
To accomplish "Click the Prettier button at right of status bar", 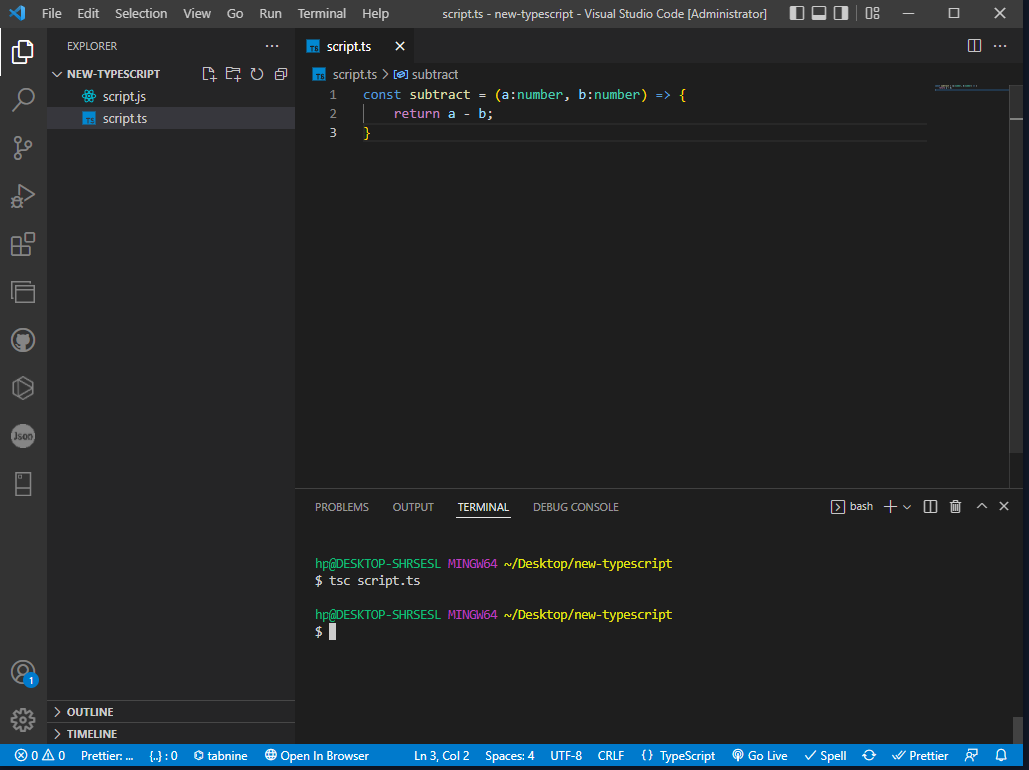I will pos(920,756).
